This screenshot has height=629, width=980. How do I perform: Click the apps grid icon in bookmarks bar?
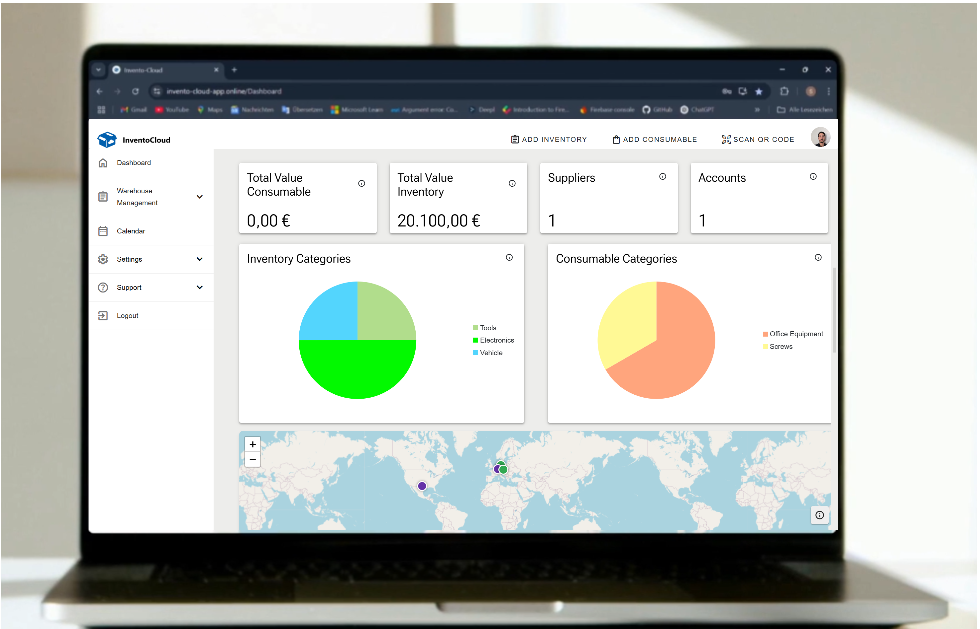click(x=101, y=109)
